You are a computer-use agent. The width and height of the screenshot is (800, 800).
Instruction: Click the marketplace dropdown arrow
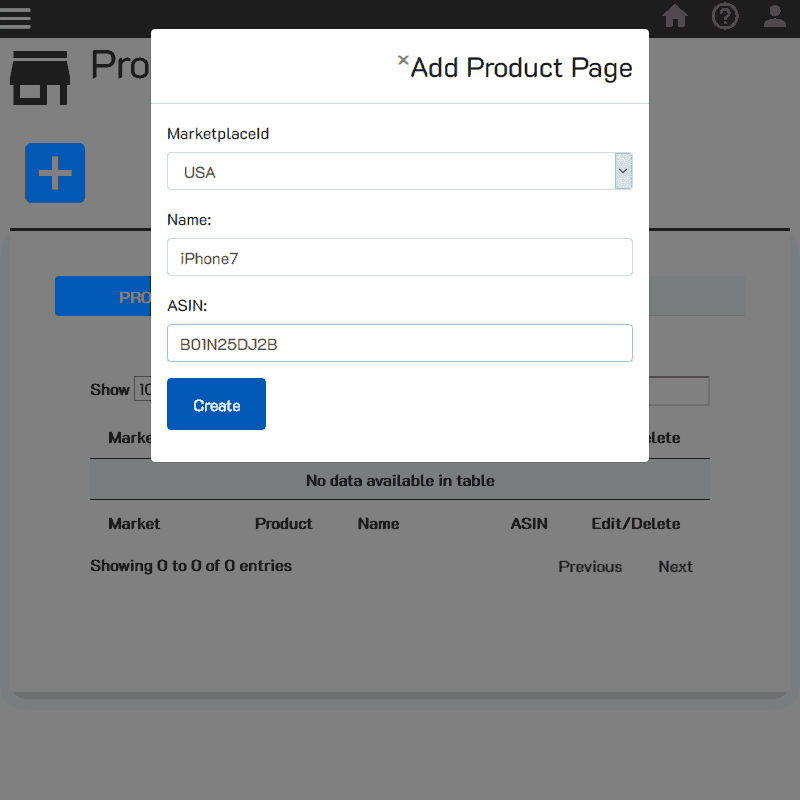(623, 171)
